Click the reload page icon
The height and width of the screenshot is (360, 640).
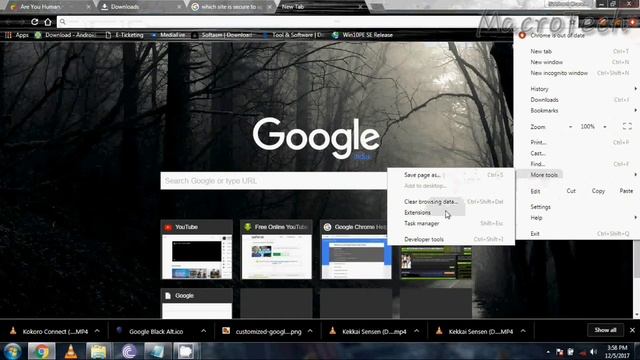click(35, 22)
